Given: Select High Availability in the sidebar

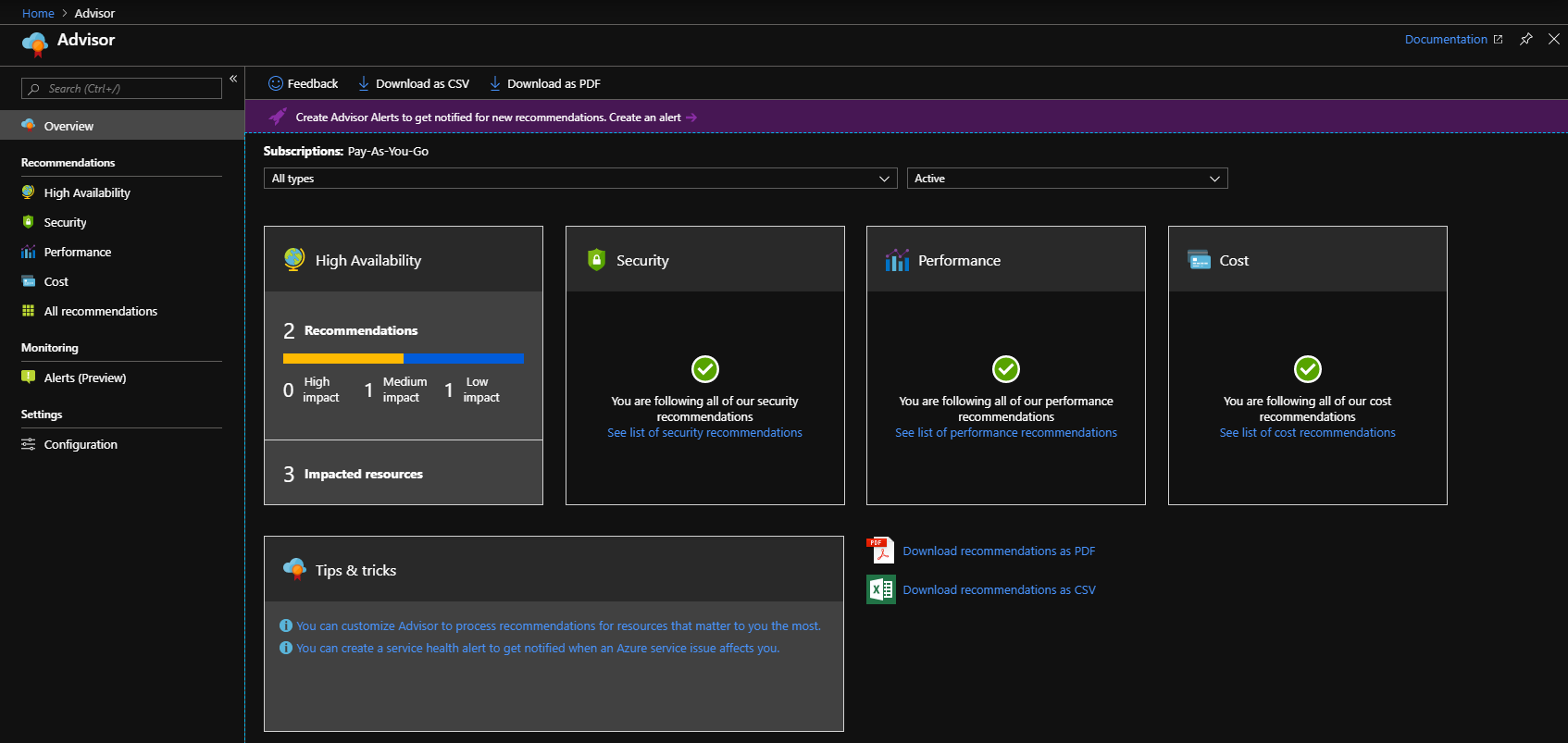Looking at the screenshot, I should coord(87,192).
